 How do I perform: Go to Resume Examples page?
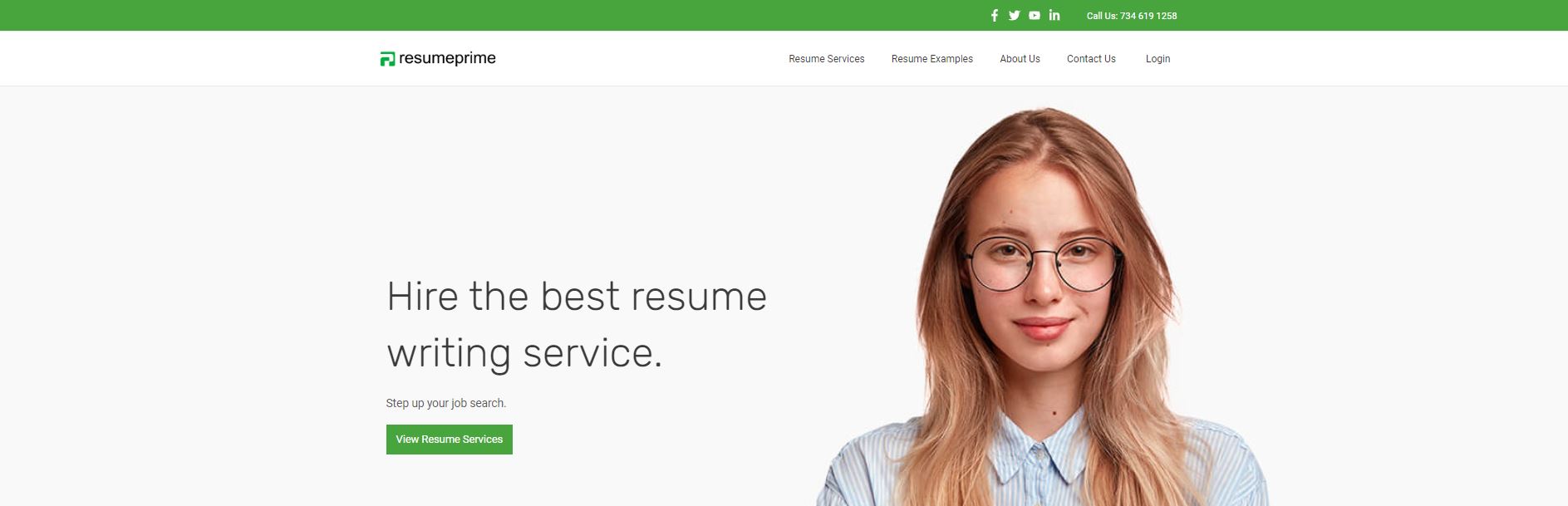point(931,59)
